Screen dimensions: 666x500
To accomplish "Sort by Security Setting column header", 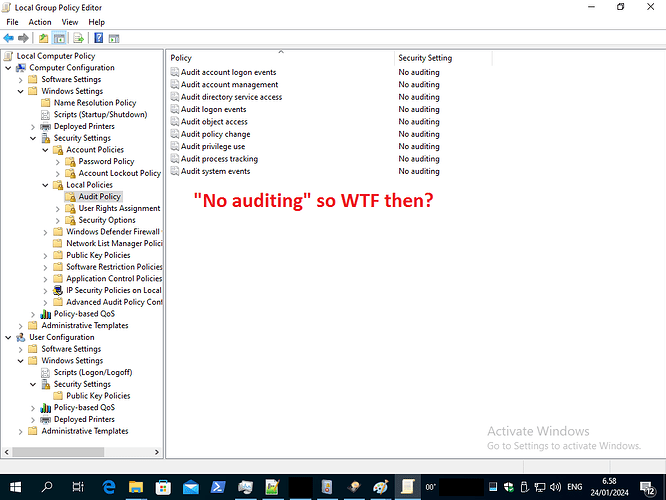I will (443, 58).
